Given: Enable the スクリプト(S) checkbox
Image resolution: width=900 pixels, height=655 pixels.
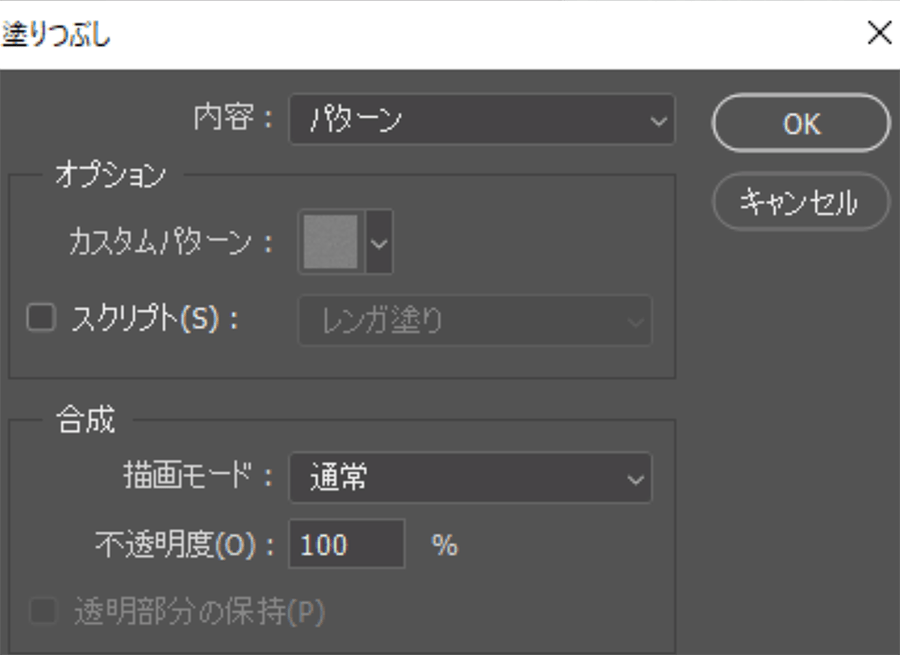Looking at the screenshot, I should point(41,319).
